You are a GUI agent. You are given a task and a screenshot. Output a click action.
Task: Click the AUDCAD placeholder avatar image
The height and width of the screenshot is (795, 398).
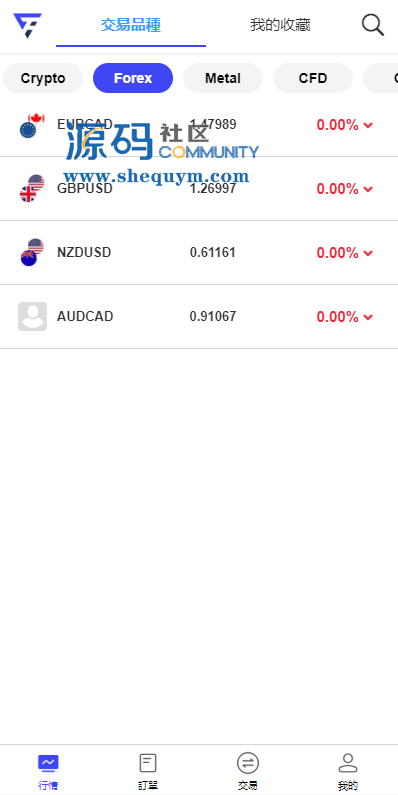click(x=32, y=316)
